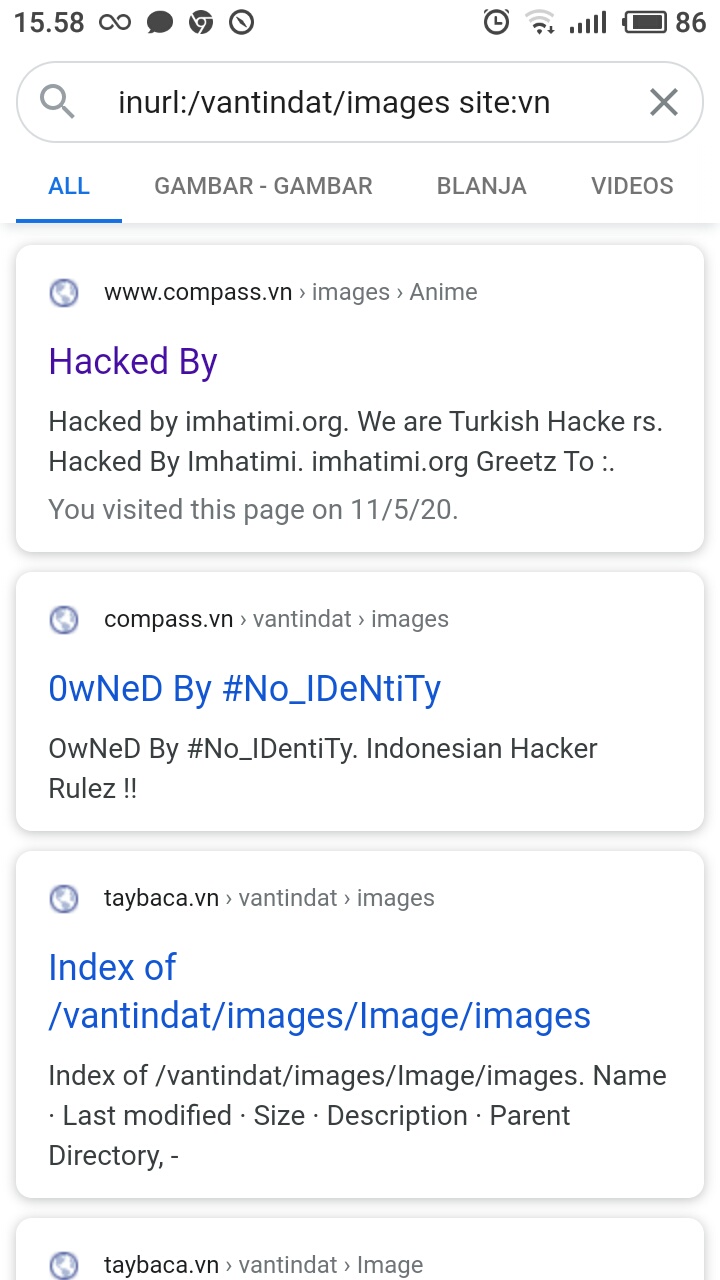Select the VIDEOS tab
The image size is (720, 1280).
tap(632, 186)
